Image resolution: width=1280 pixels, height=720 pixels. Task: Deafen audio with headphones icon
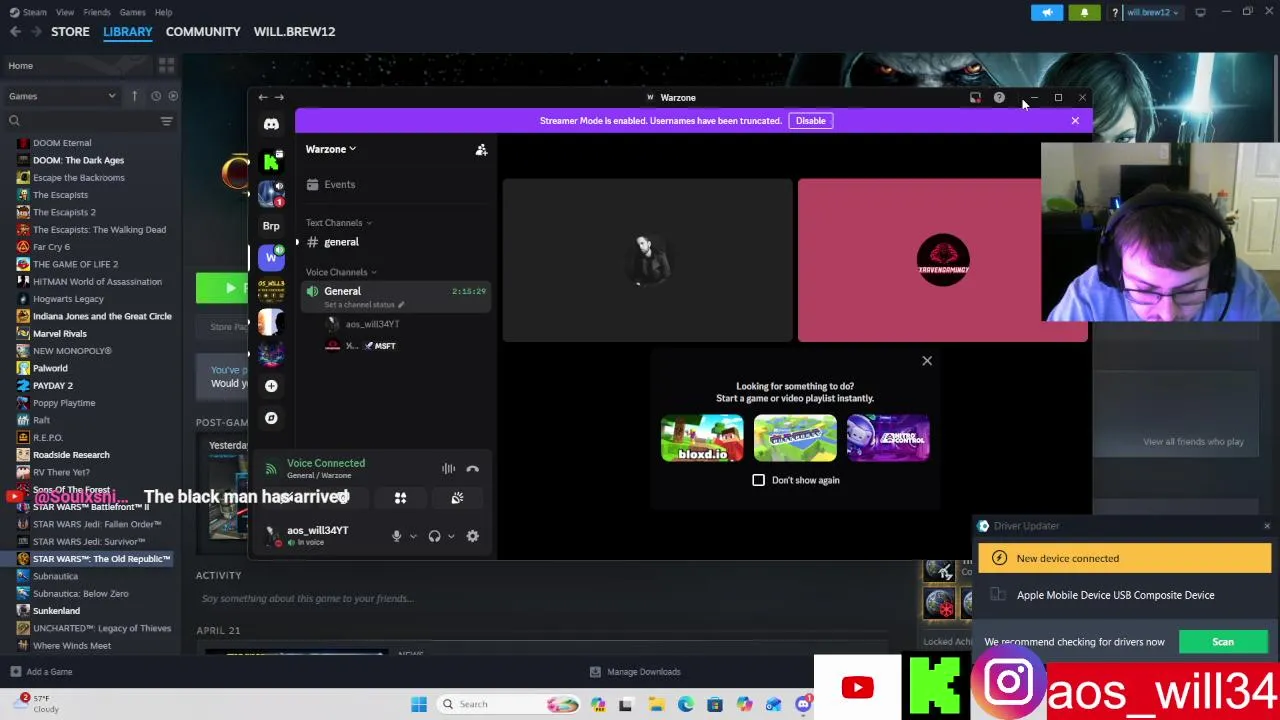434,536
